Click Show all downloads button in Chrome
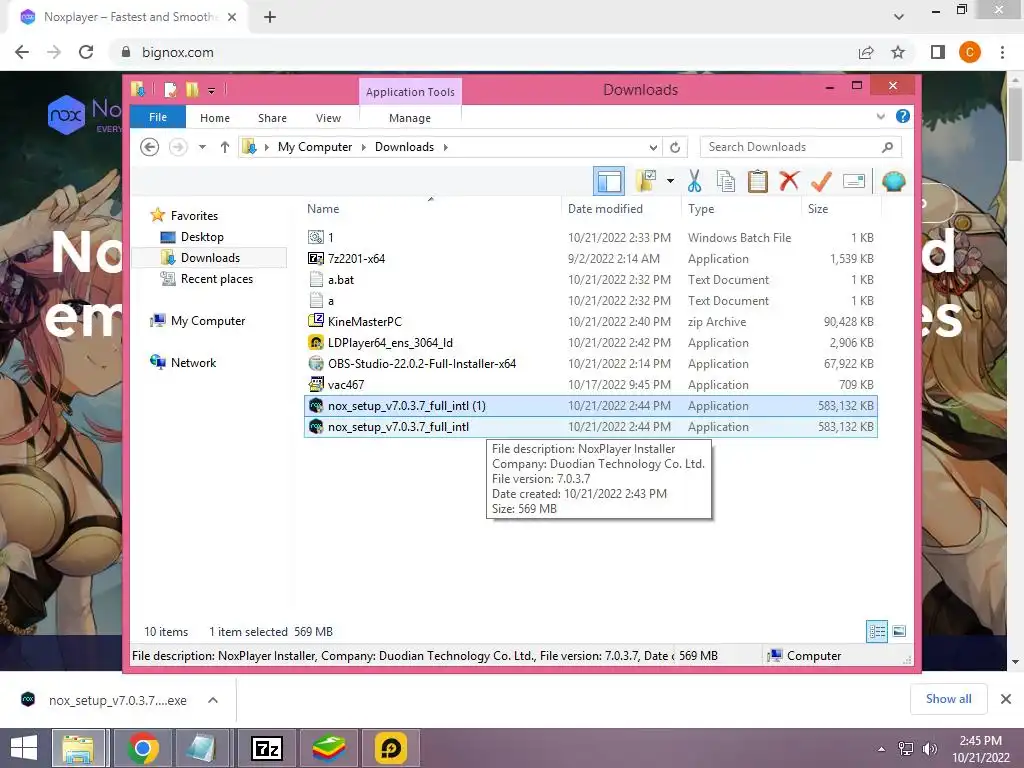The image size is (1024, 768). pos(948,699)
